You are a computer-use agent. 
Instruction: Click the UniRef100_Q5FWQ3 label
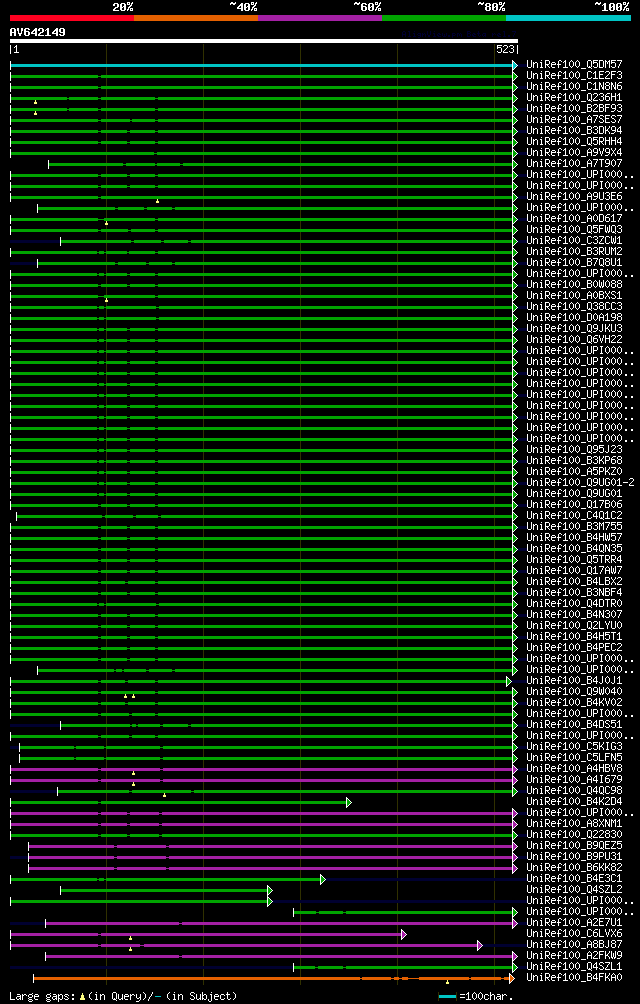574,229
